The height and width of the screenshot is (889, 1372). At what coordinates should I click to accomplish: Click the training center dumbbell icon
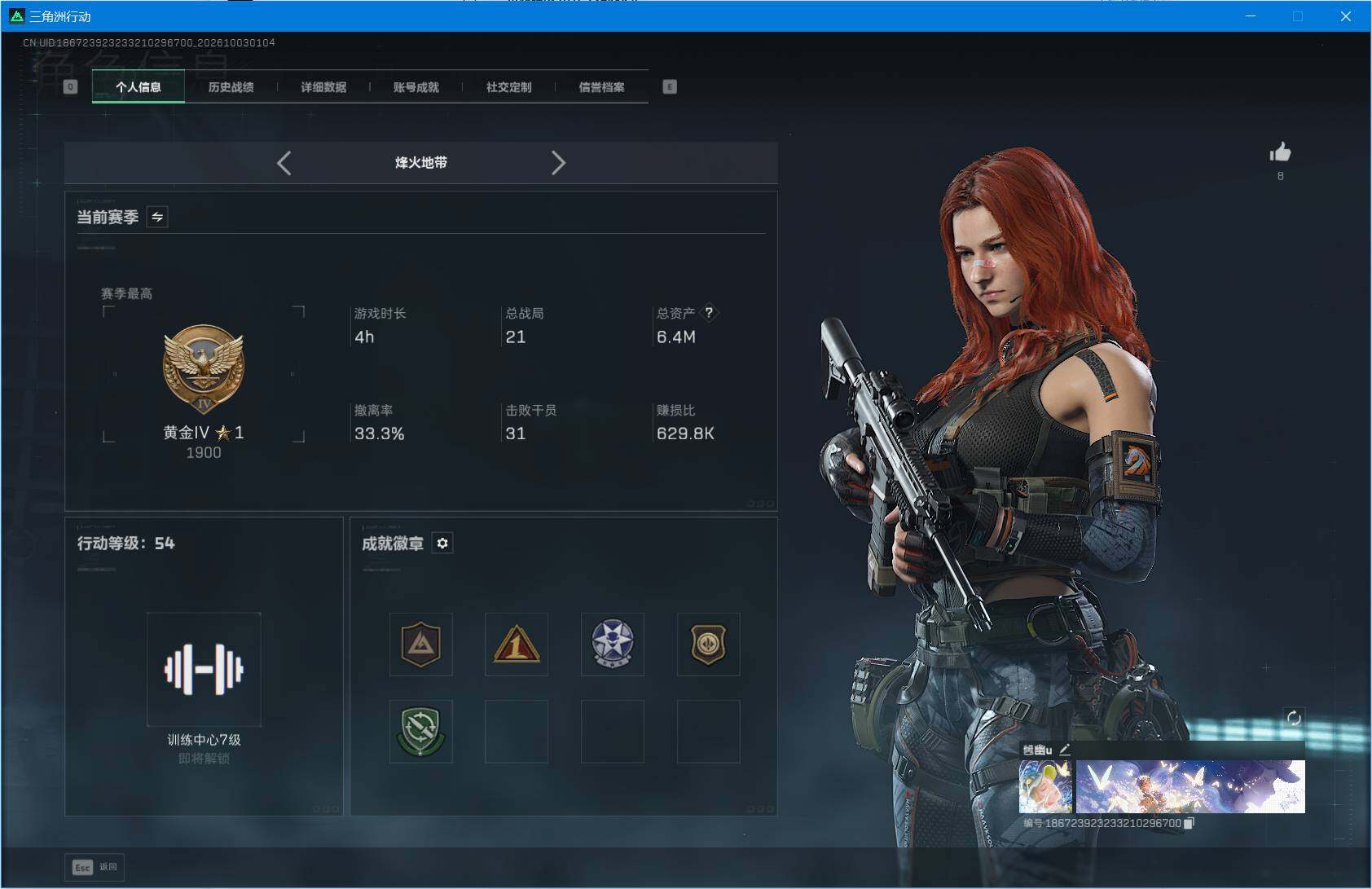(204, 669)
